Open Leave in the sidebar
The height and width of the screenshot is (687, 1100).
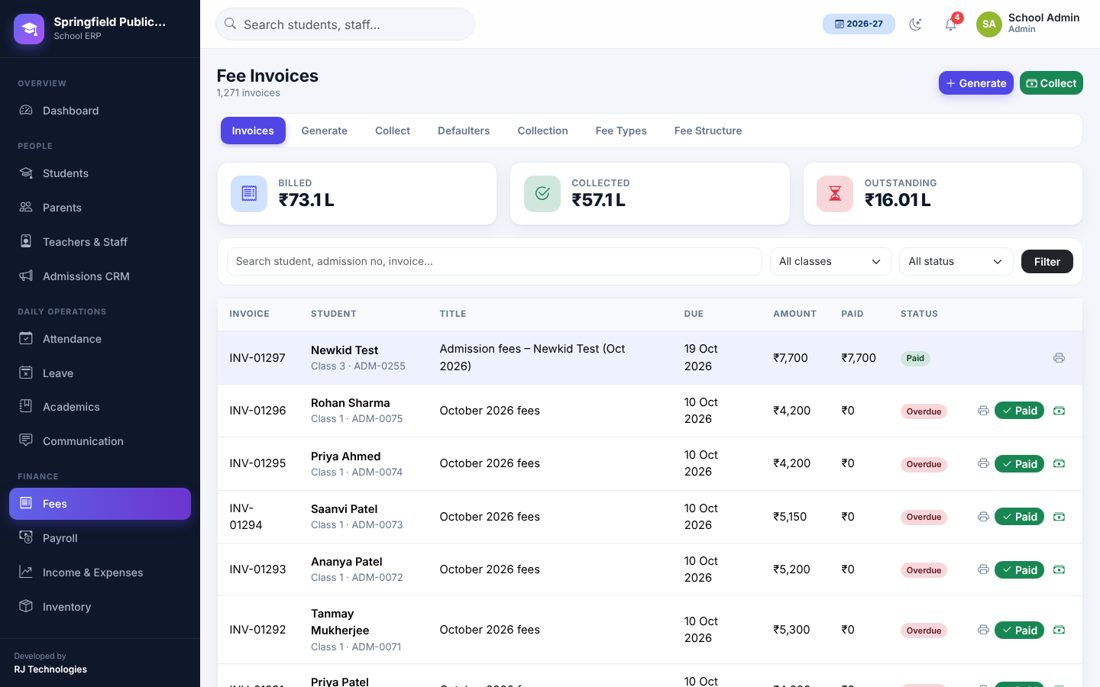coord(100,373)
